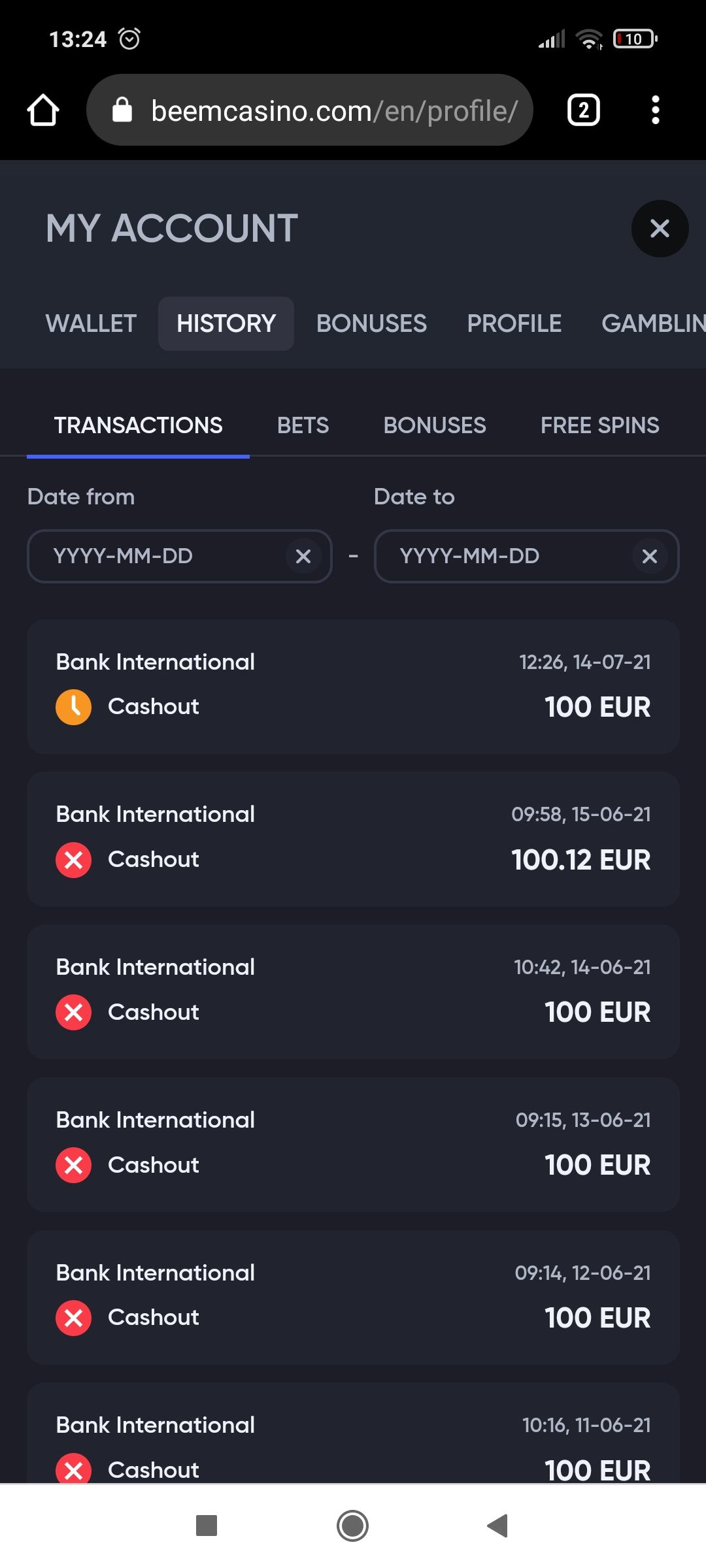Tap the red failed icon on 100.12 EUR cashout

coord(73,860)
